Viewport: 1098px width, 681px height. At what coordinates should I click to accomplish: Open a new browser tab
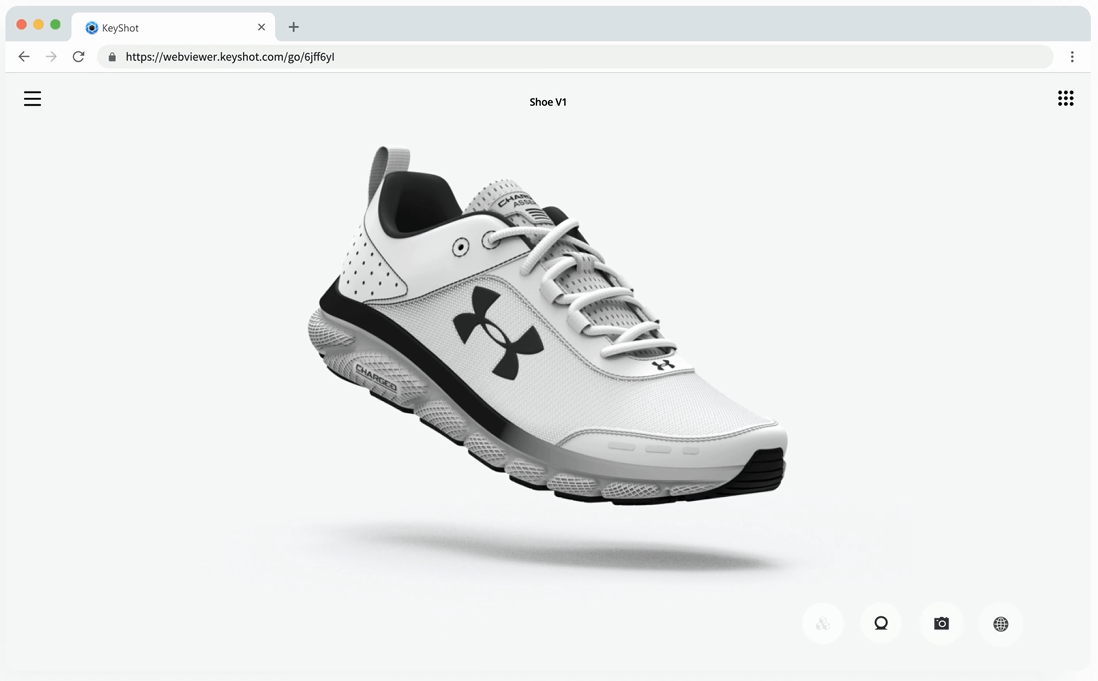tap(293, 27)
